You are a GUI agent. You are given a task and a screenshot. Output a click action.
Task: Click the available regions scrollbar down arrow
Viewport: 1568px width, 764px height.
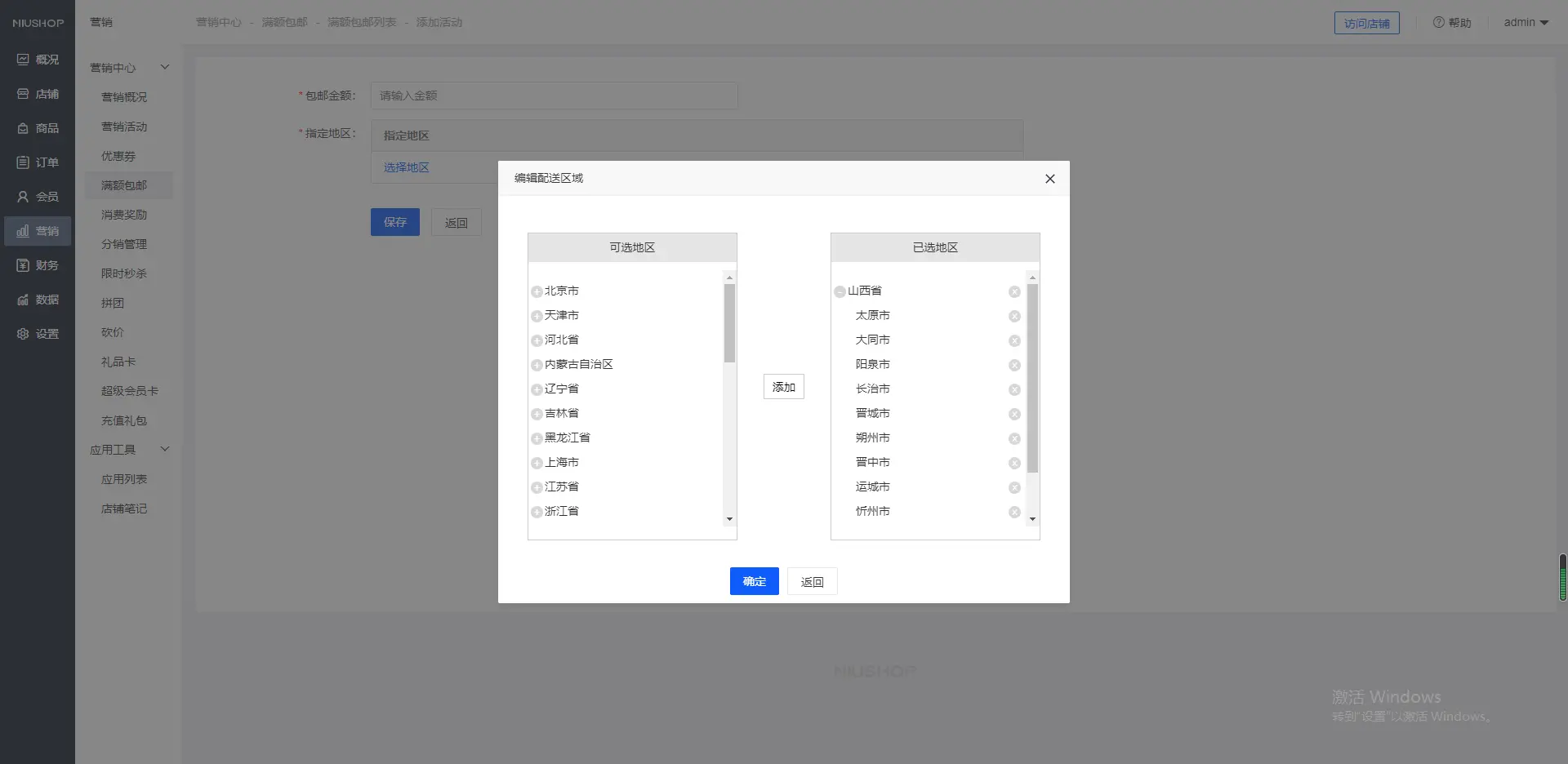tap(729, 519)
